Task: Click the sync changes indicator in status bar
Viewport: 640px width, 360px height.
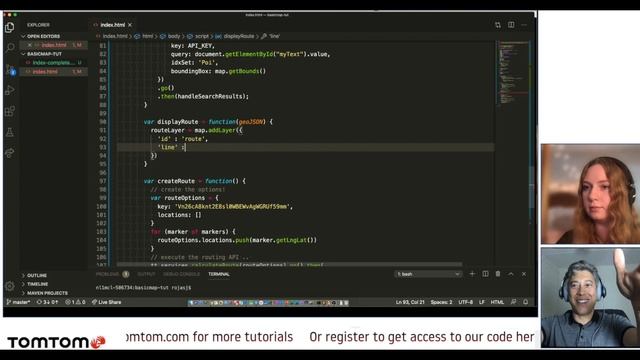Action: (47, 302)
